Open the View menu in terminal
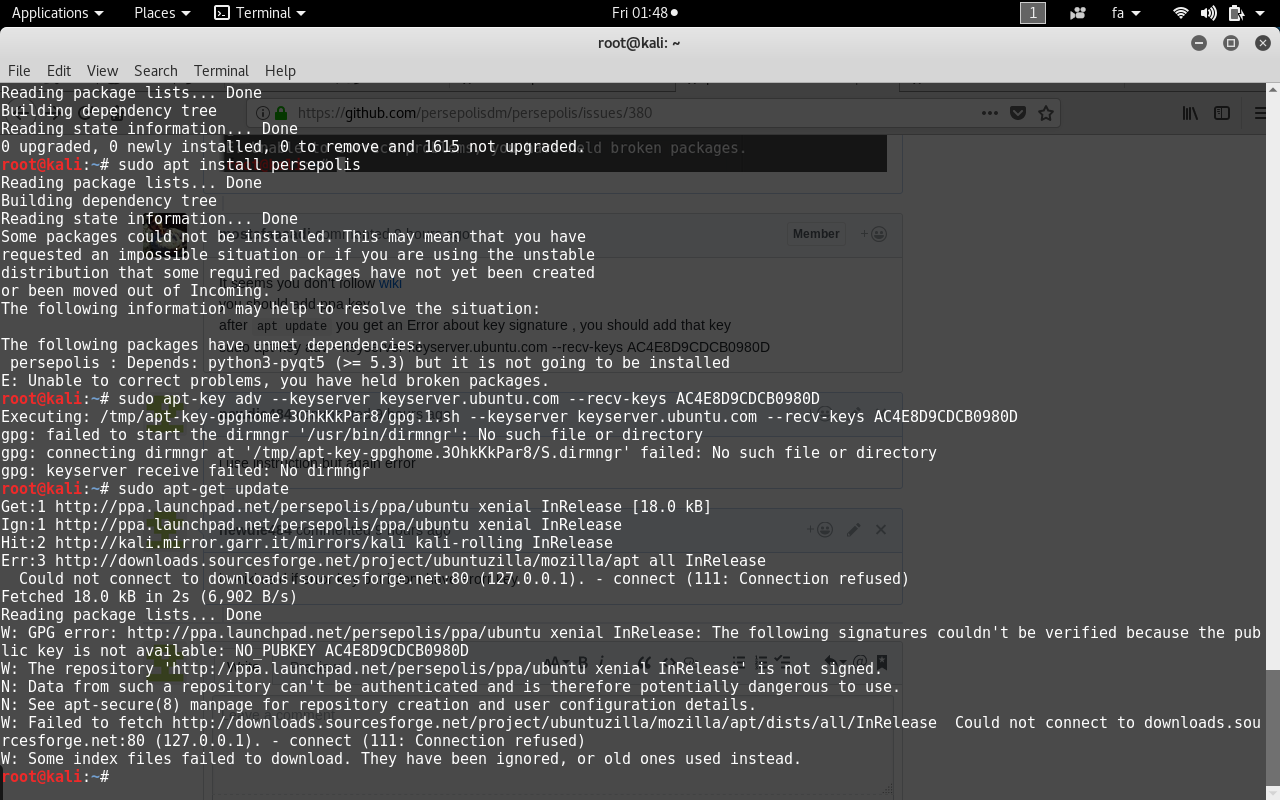 (x=102, y=70)
